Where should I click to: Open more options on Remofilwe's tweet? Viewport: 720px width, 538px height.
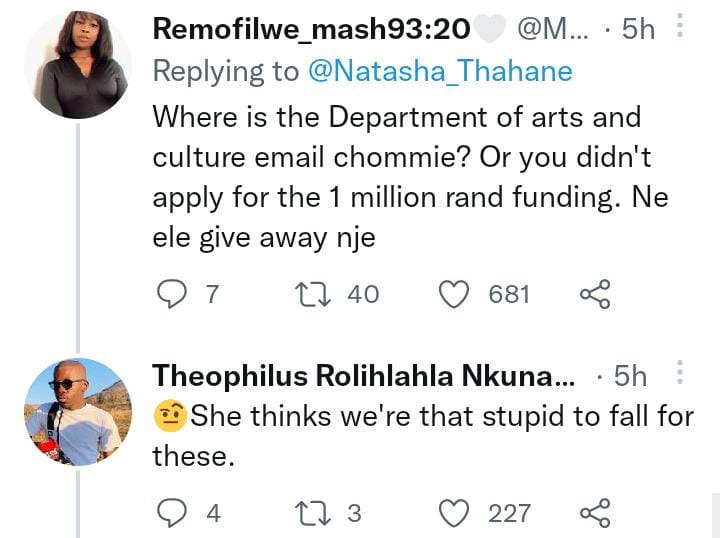681,25
